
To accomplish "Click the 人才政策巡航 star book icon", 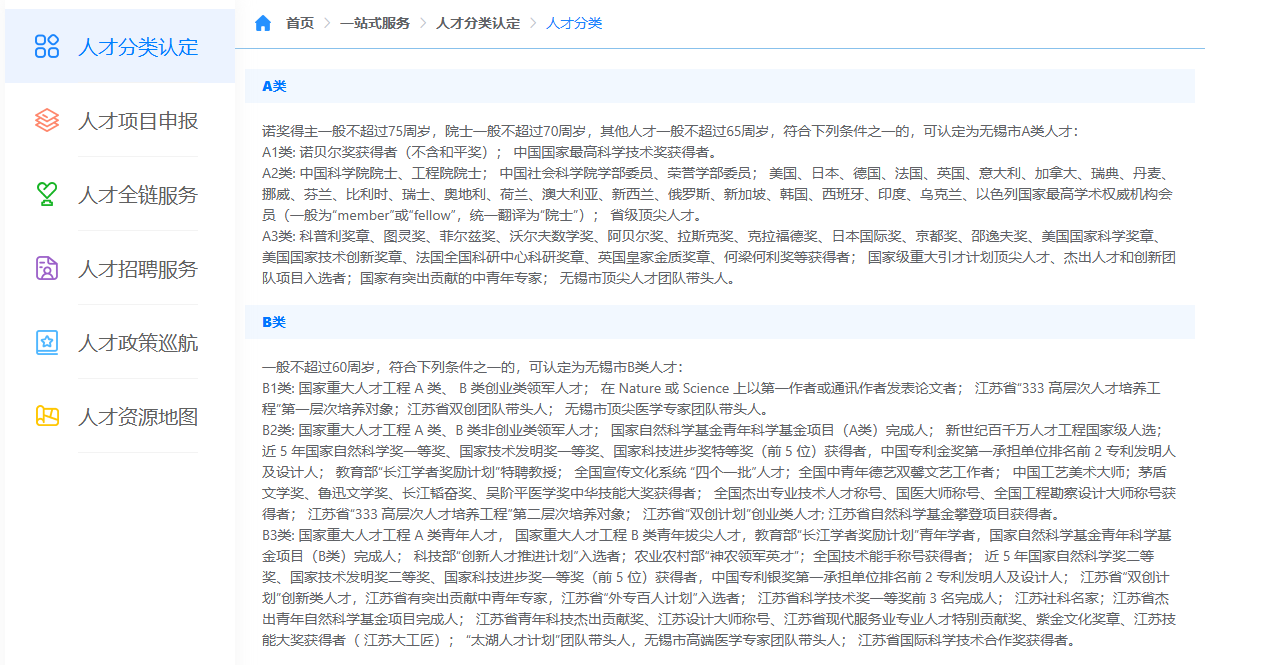I will tap(47, 342).
